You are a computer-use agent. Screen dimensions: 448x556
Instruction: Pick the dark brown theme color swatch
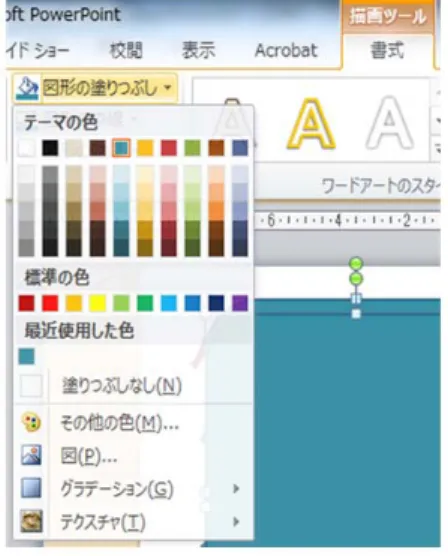click(x=98, y=148)
